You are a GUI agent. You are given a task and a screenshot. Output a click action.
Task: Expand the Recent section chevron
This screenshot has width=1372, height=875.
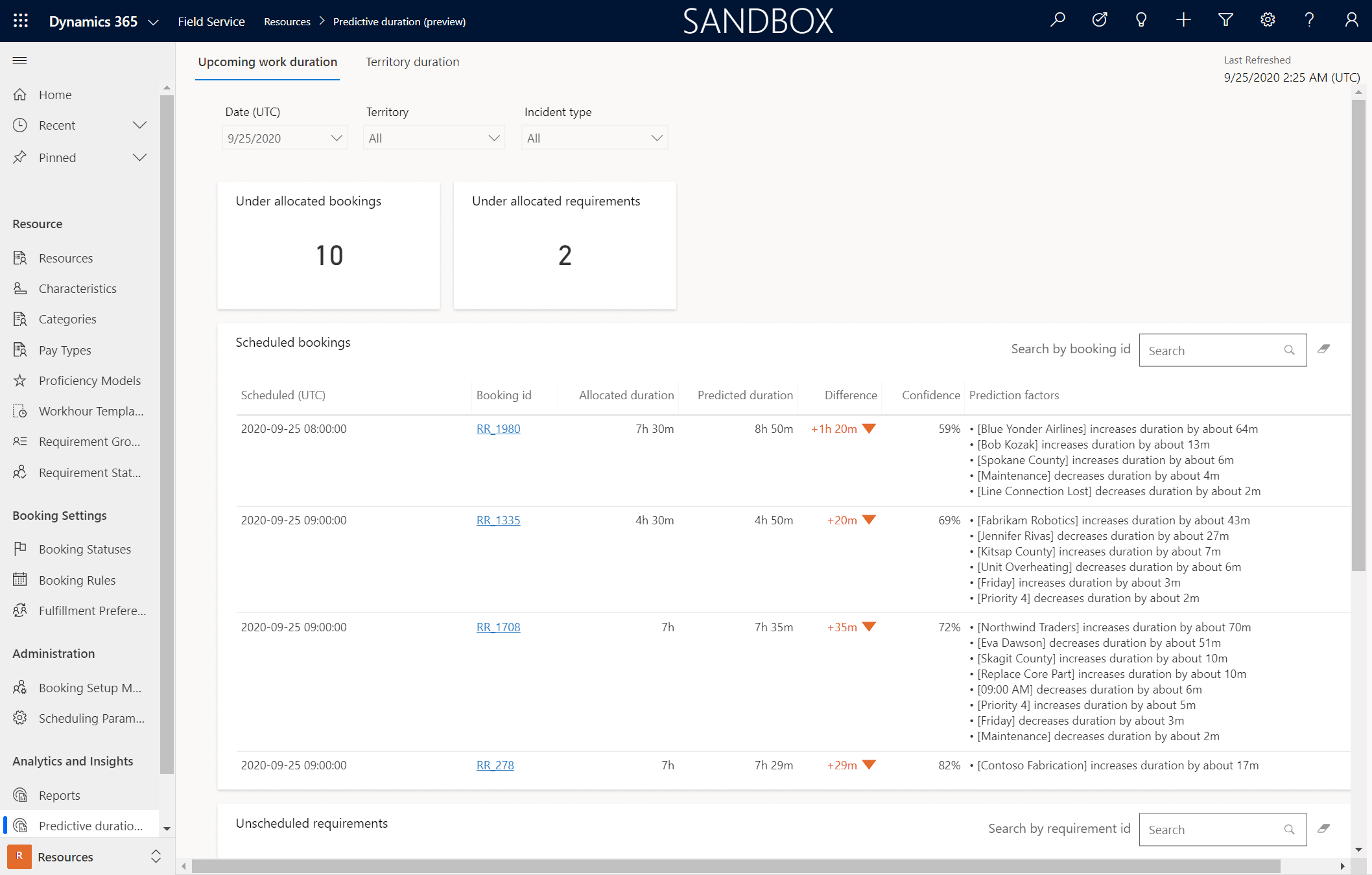(139, 125)
